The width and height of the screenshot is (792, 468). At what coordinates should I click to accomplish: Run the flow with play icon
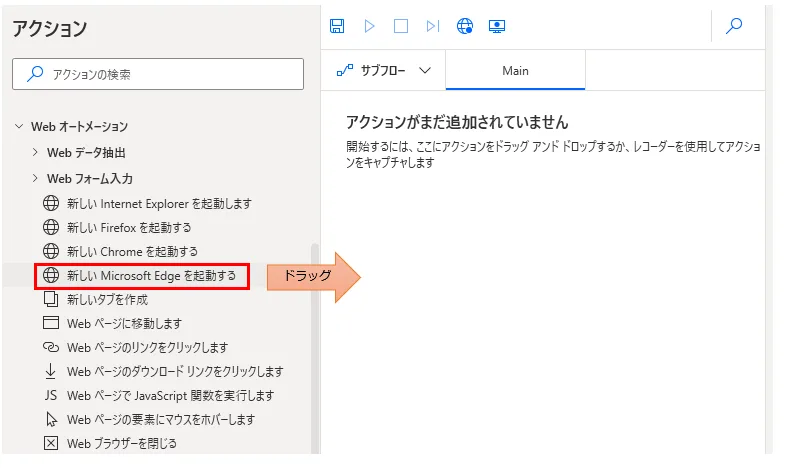pos(369,26)
